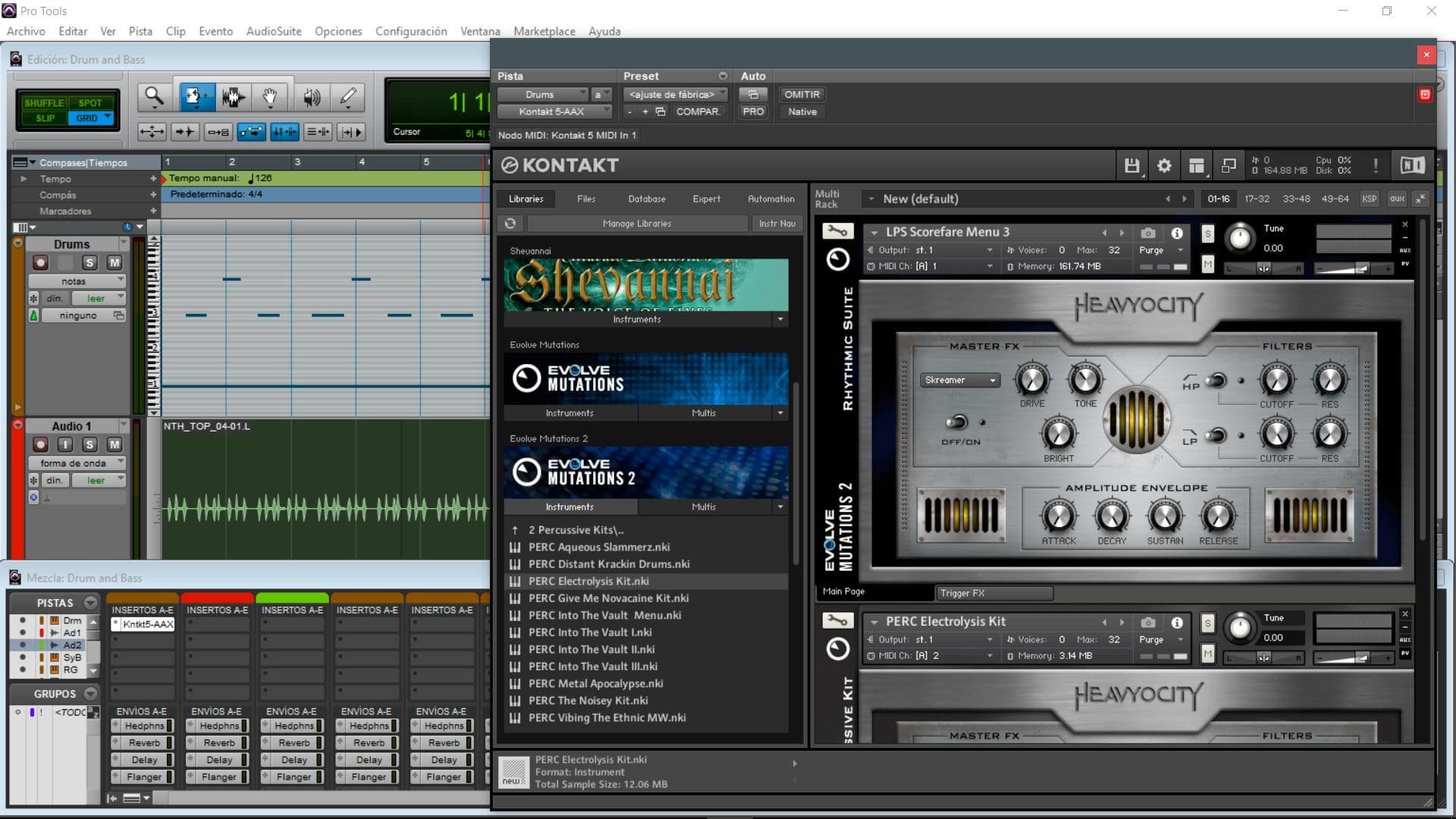Screen dimensions: 1456x819
Task: Open wrench edit mode for PERC Electrolysis Kit
Action: click(x=837, y=621)
